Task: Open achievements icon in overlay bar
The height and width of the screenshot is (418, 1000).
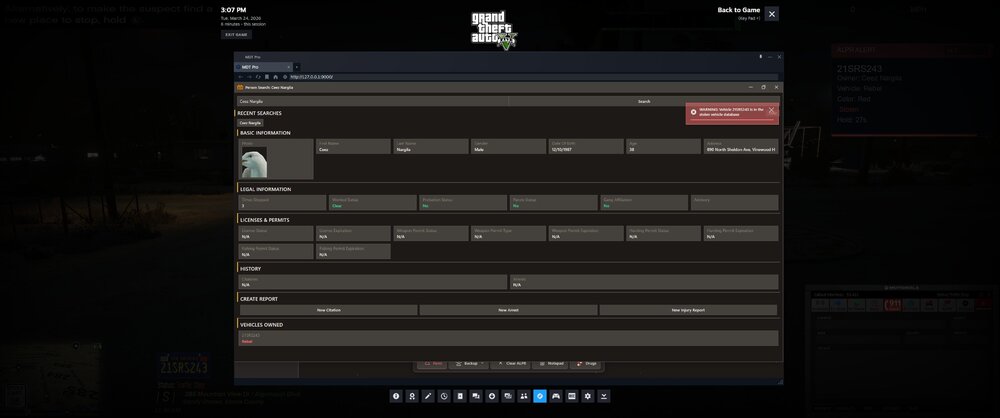Action: click(x=412, y=396)
